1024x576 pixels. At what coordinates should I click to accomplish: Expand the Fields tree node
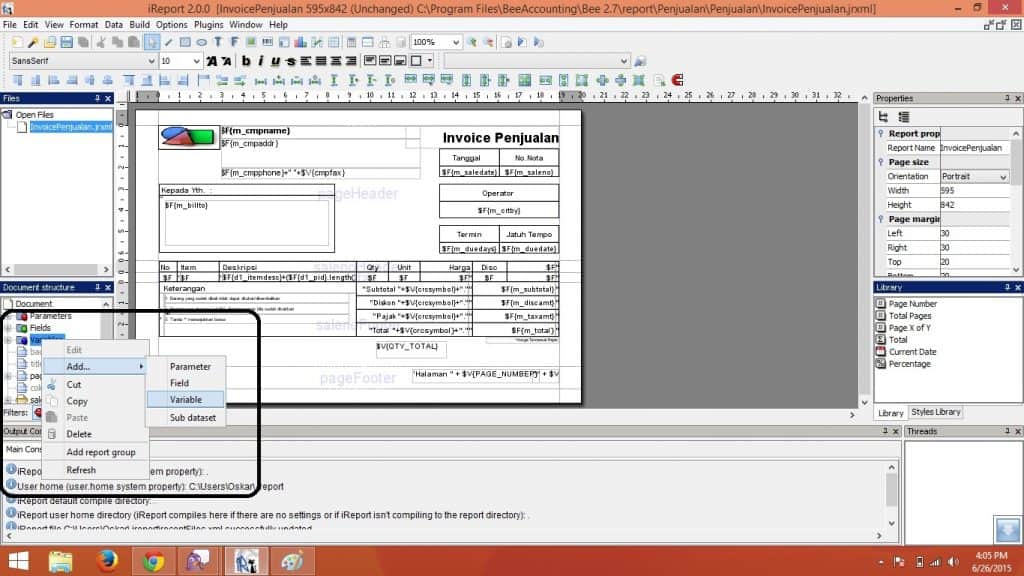click(8, 328)
